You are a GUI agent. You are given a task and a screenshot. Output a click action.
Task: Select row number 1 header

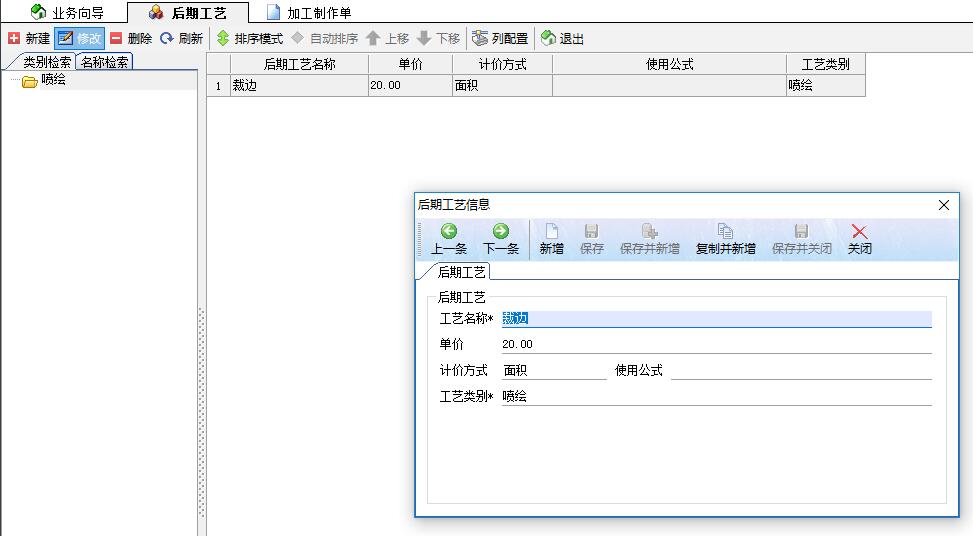pyautogui.click(x=218, y=86)
